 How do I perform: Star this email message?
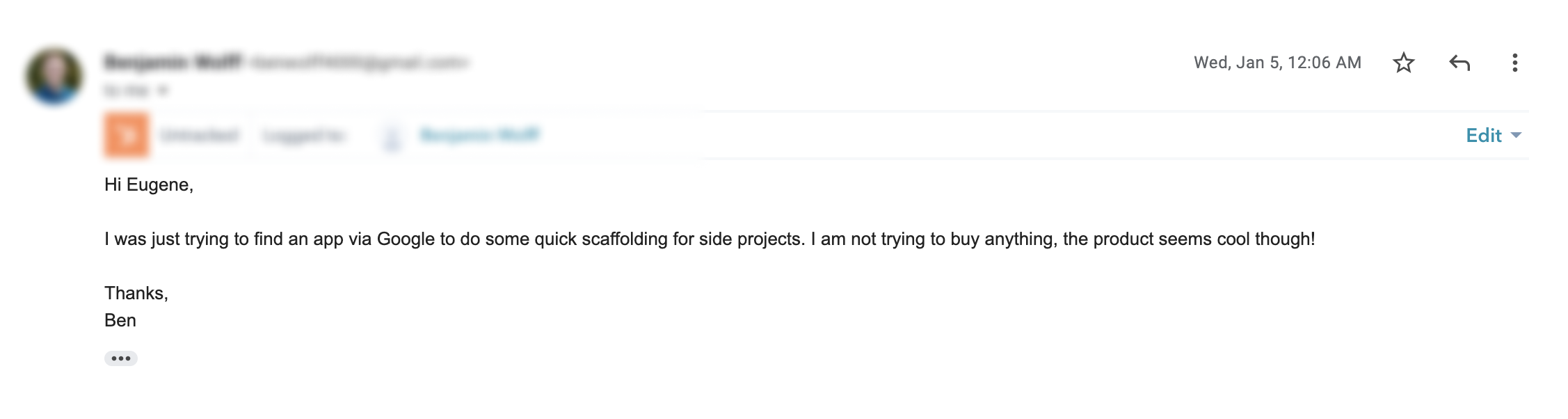click(1403, 63)
